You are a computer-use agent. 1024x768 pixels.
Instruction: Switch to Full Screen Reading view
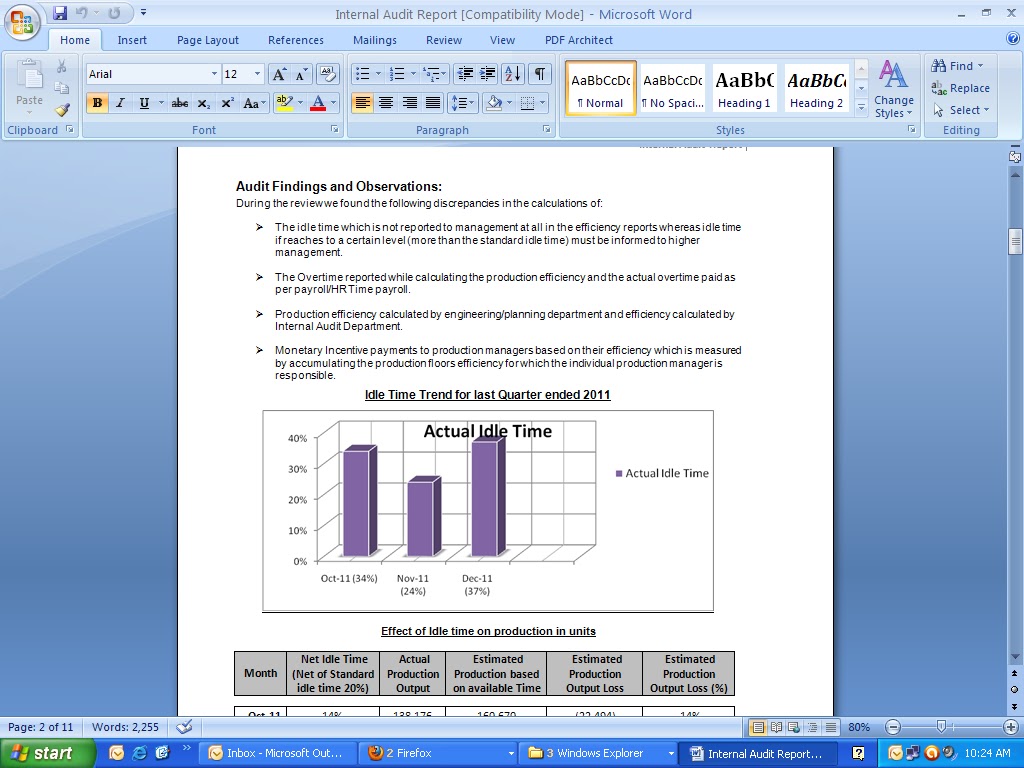coord(776,727)
